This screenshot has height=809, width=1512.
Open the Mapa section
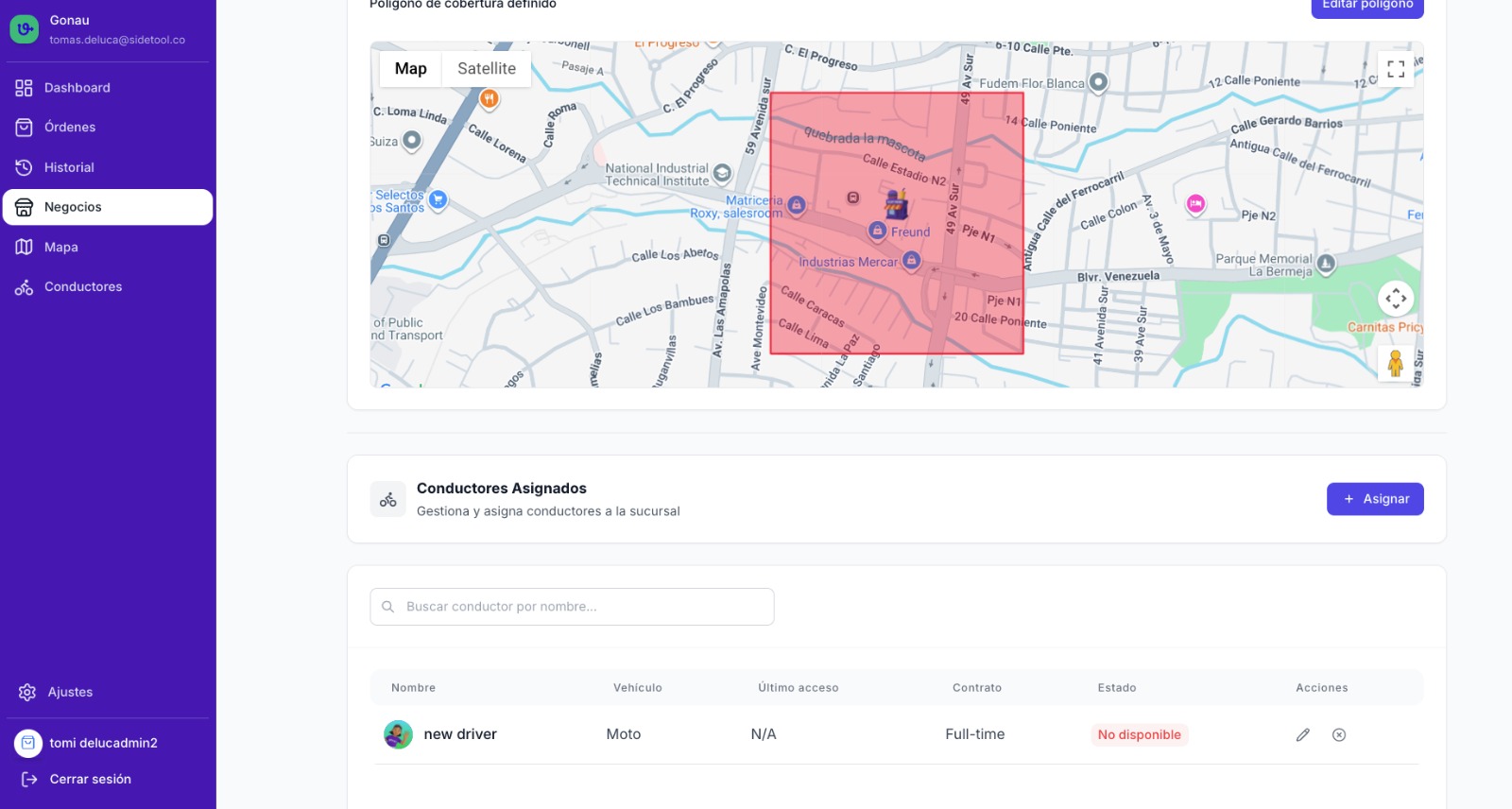tap(108, 247)
